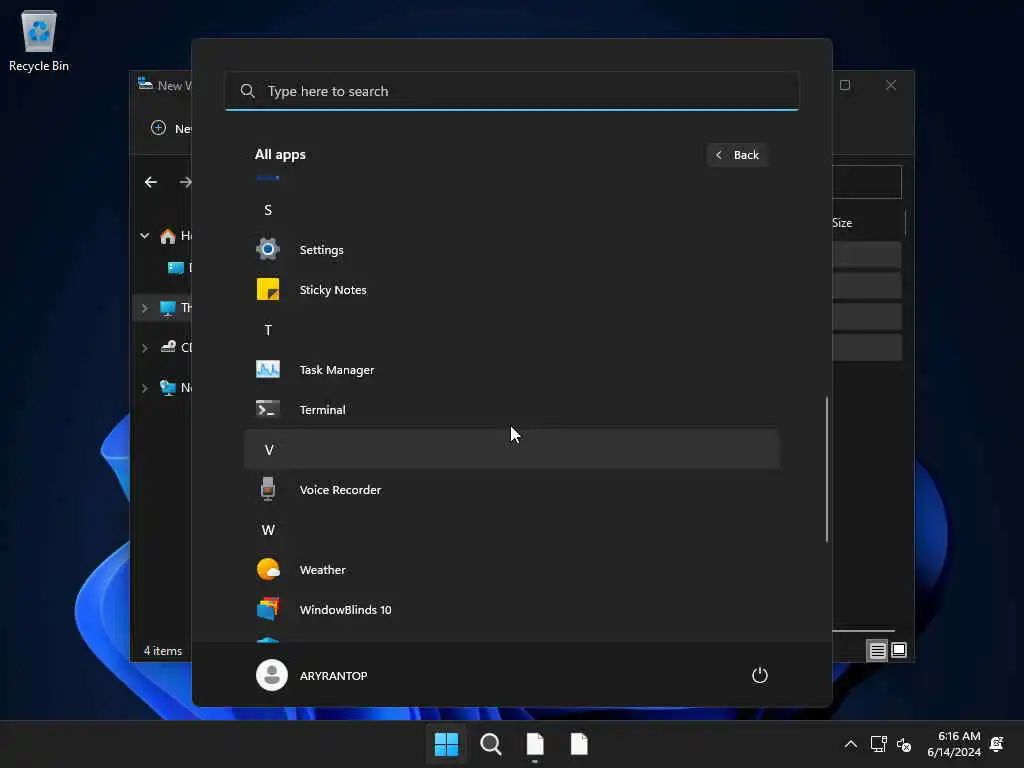Open Task Manager from the app list
The height and width of the screenshot is (768, 1024).
(x=511, y=370)
